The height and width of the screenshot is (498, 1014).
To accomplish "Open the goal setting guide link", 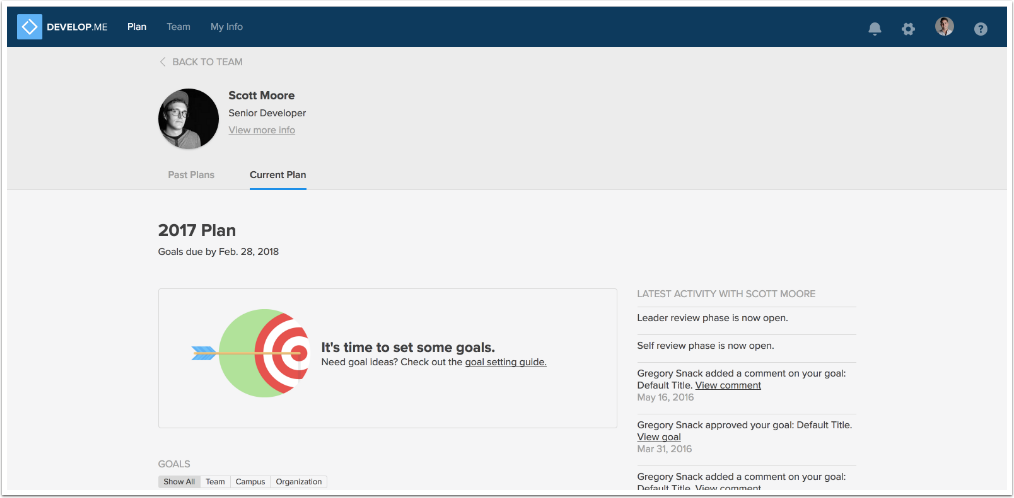I will 506,362.
